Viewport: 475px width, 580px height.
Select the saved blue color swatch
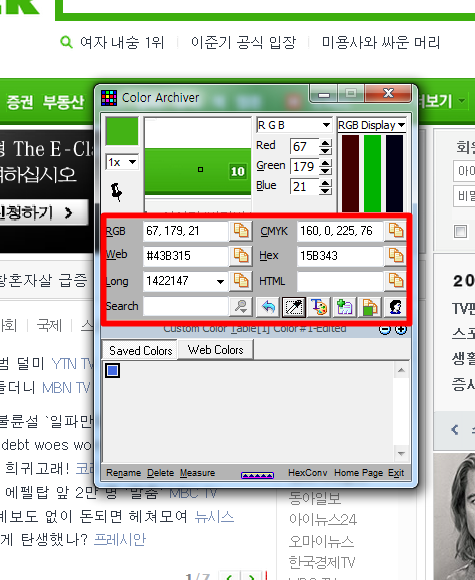[x=112, y=370]
